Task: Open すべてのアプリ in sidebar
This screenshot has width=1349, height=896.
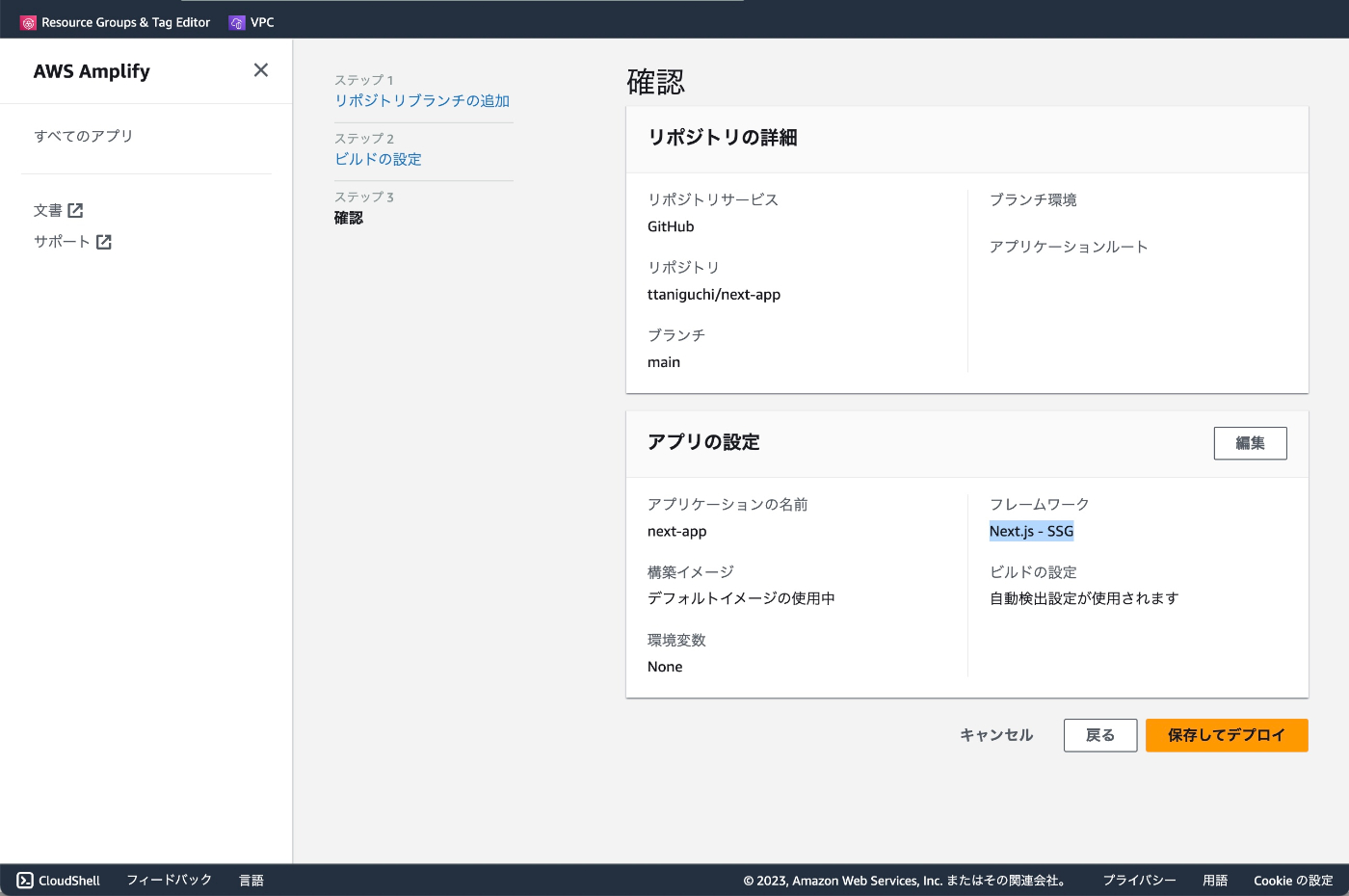Action: tap(84, 136)
